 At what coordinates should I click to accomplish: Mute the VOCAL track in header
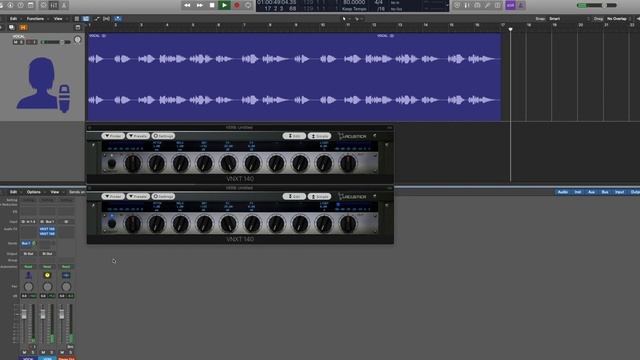16,42
